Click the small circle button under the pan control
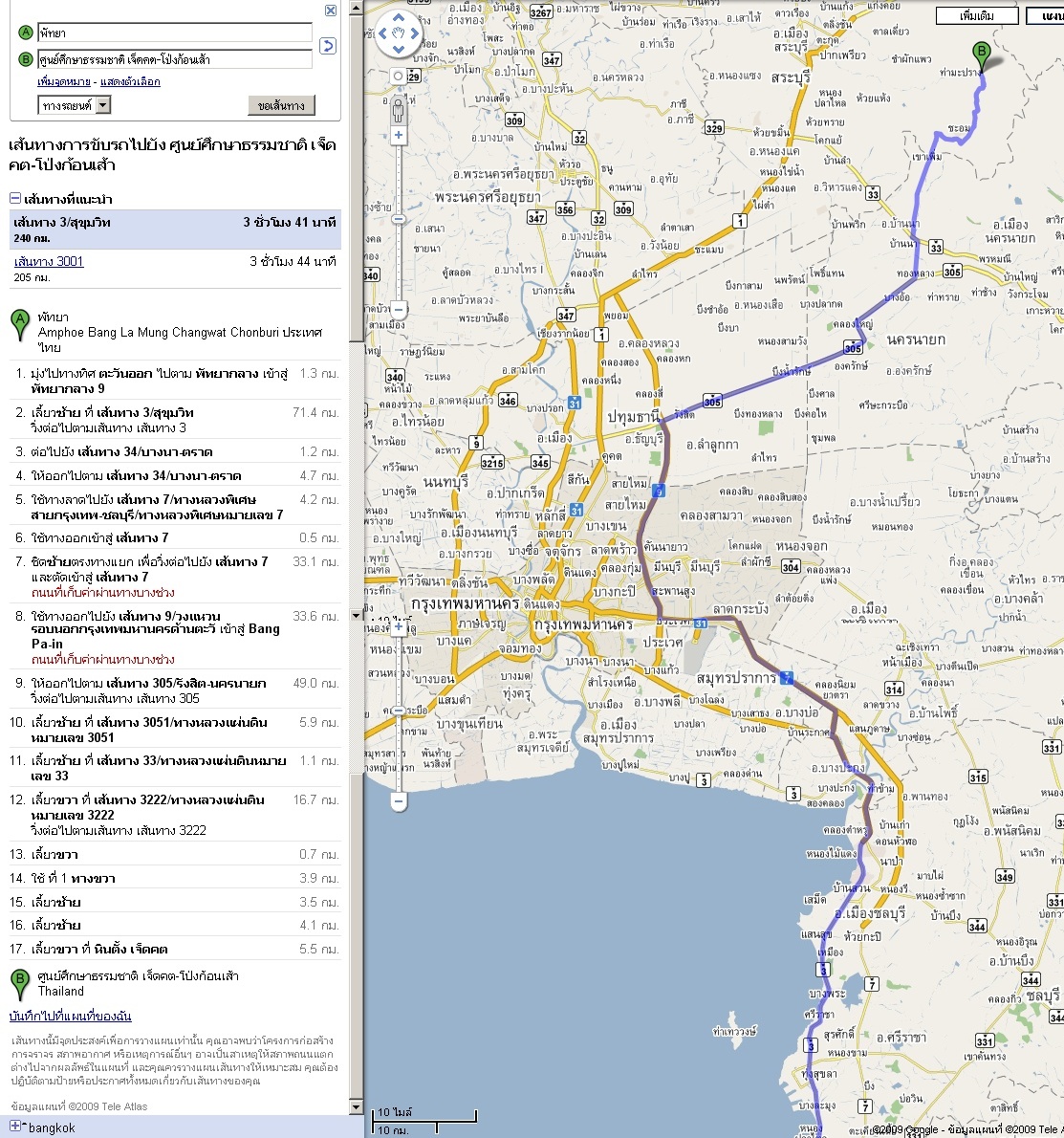The width and height of the screenshot is (1064, 1138). pyautogui.click(x=398, y=77)
